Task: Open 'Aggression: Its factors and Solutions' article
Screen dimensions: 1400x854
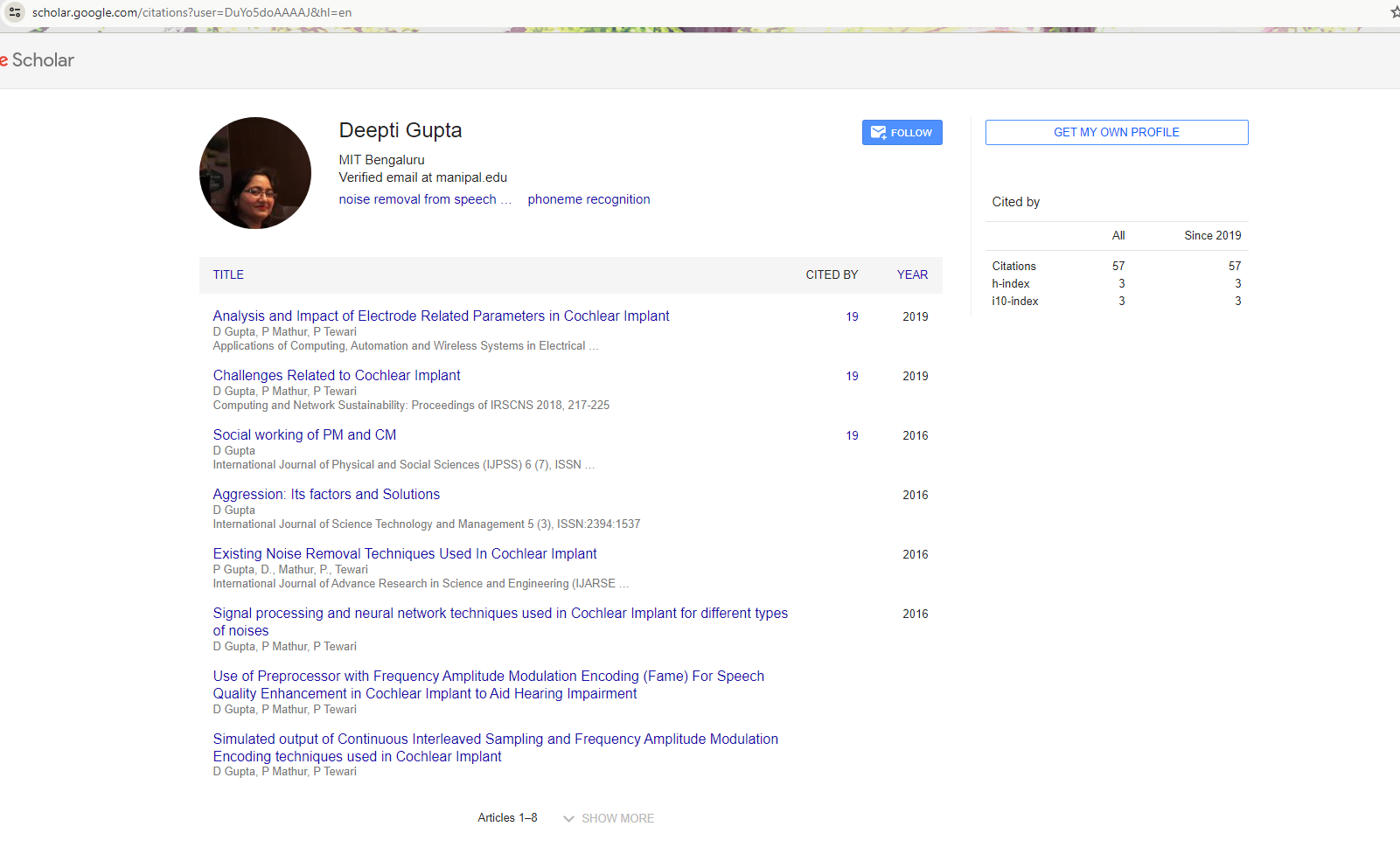Action: [326, 494]
